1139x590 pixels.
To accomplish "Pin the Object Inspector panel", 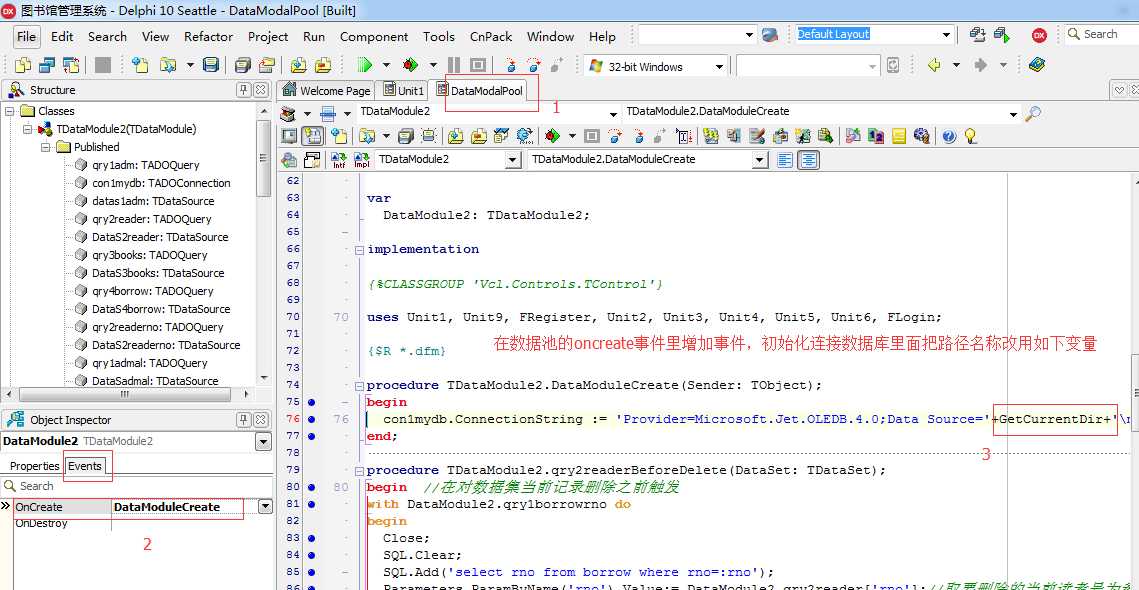I will tap(244, 420).
